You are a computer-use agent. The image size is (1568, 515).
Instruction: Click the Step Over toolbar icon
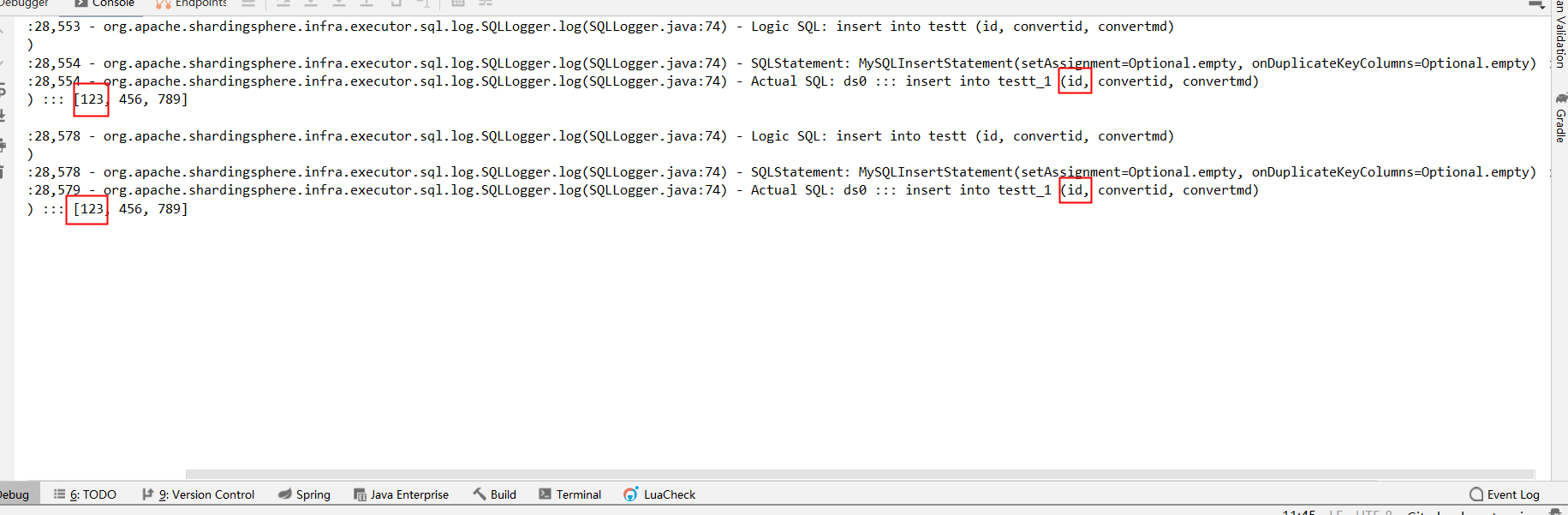coord(283,3)
